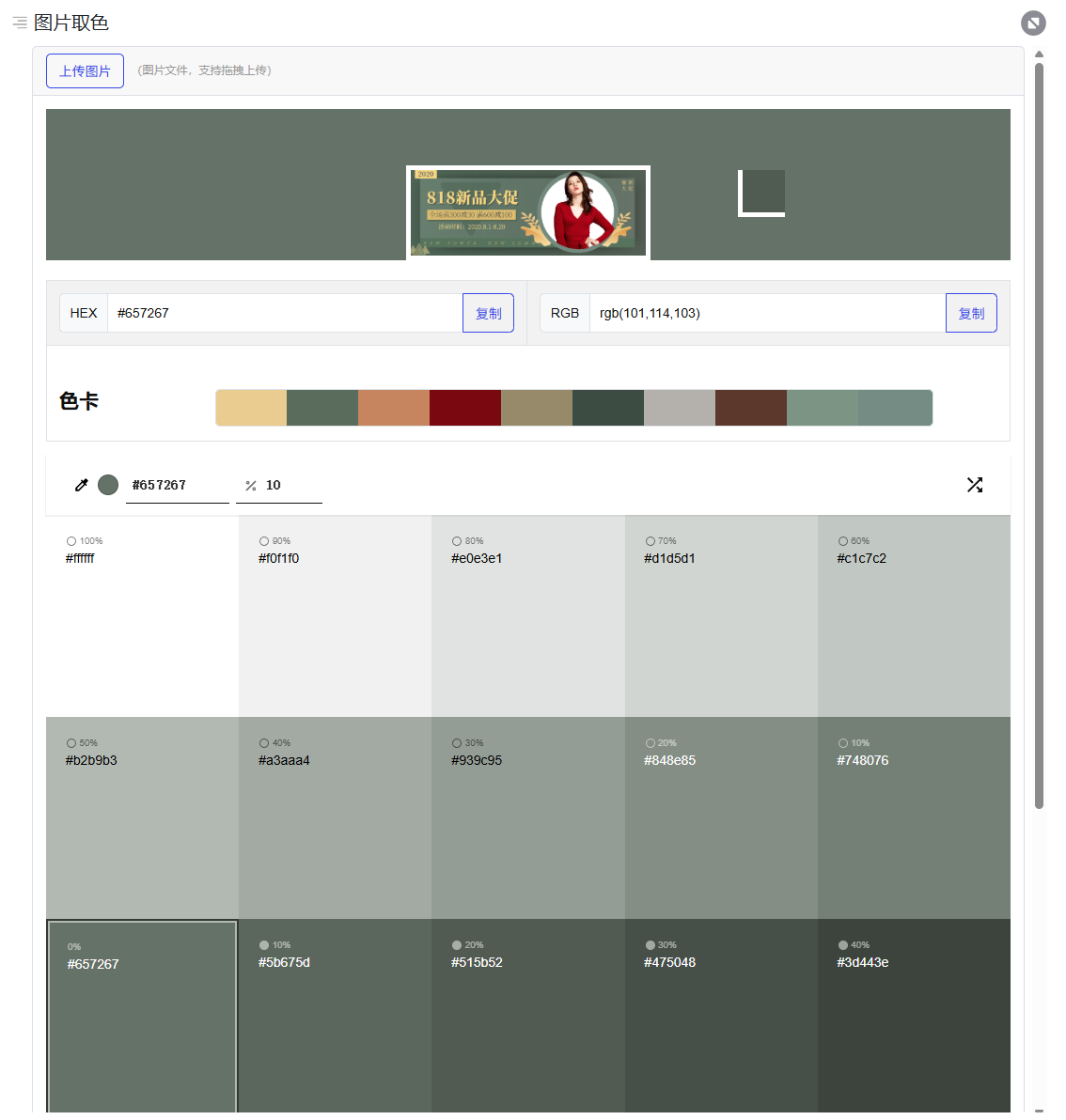Toggle the sidebar menu collapse icon

[19, 23]
